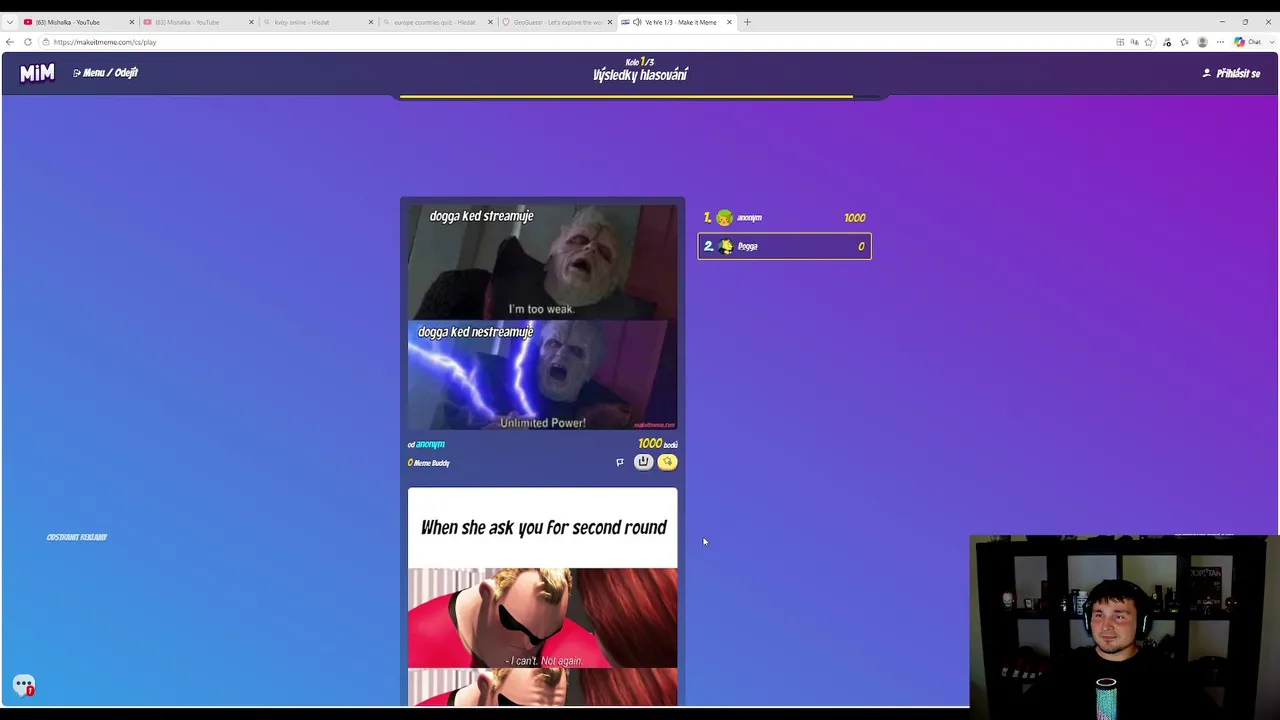The image size is (1280, 720).
Task: Mute the Make It Meme tab audio icon
Action: (637, 22)
